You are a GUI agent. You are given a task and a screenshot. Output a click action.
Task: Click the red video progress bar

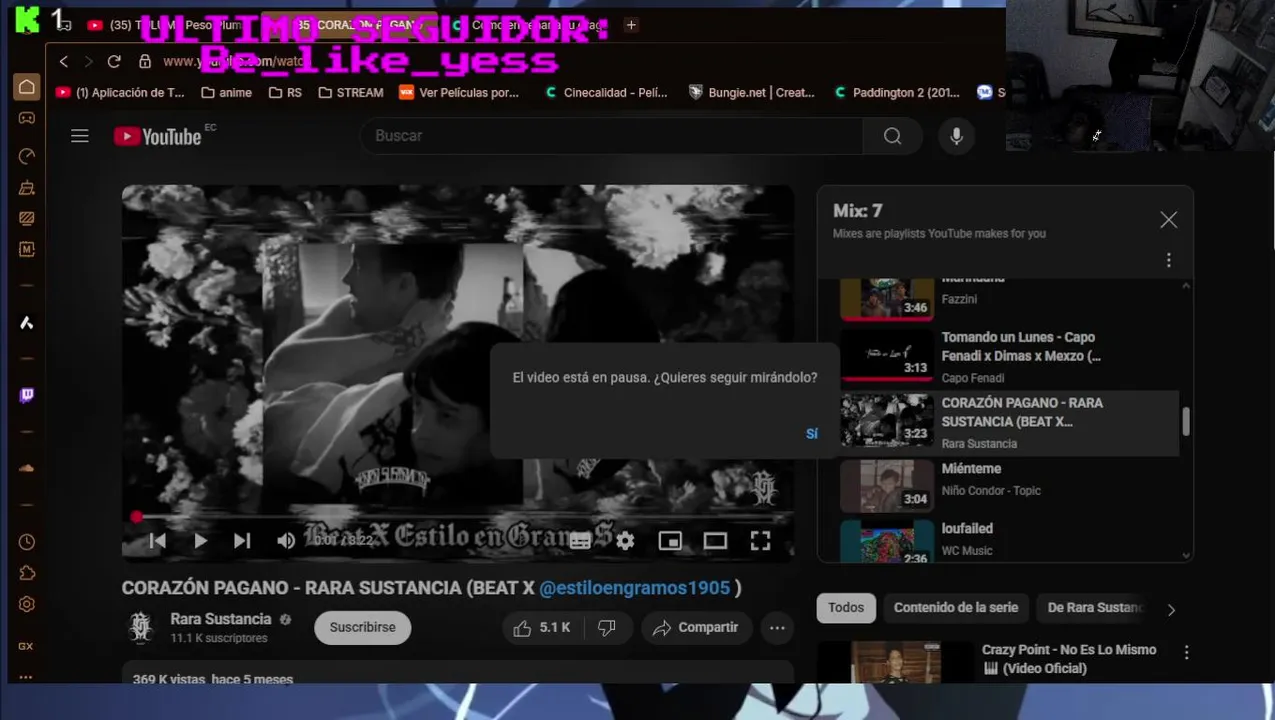(x=458, y=517)
